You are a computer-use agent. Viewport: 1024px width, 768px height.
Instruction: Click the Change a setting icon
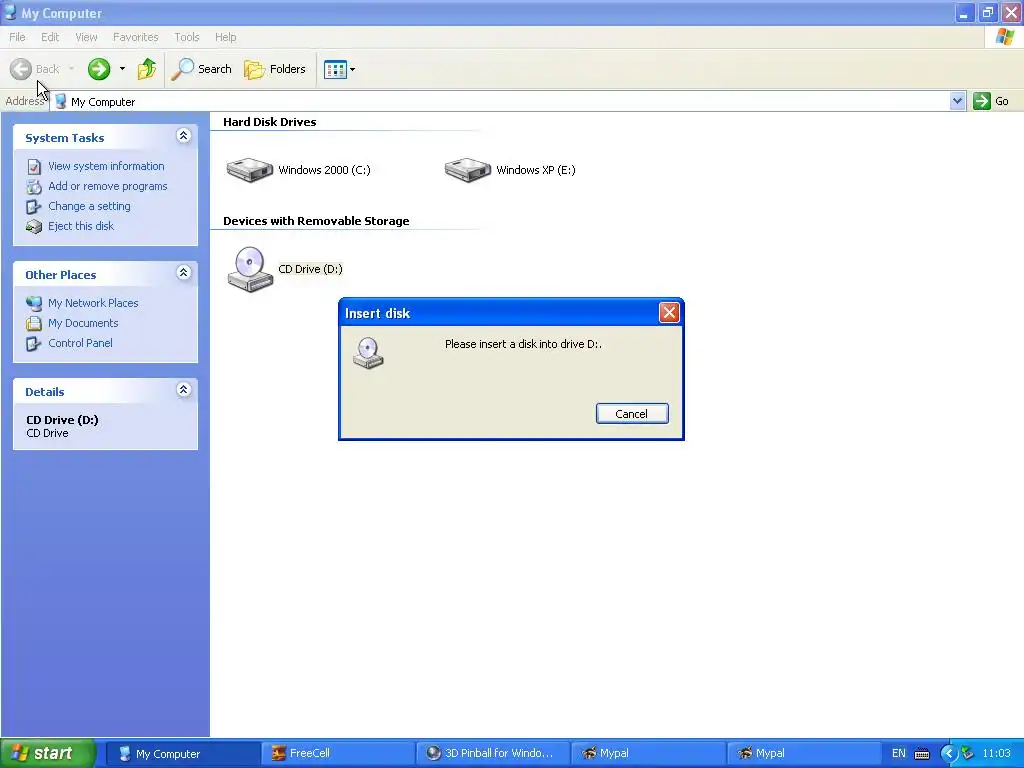(x=34, y=207)
